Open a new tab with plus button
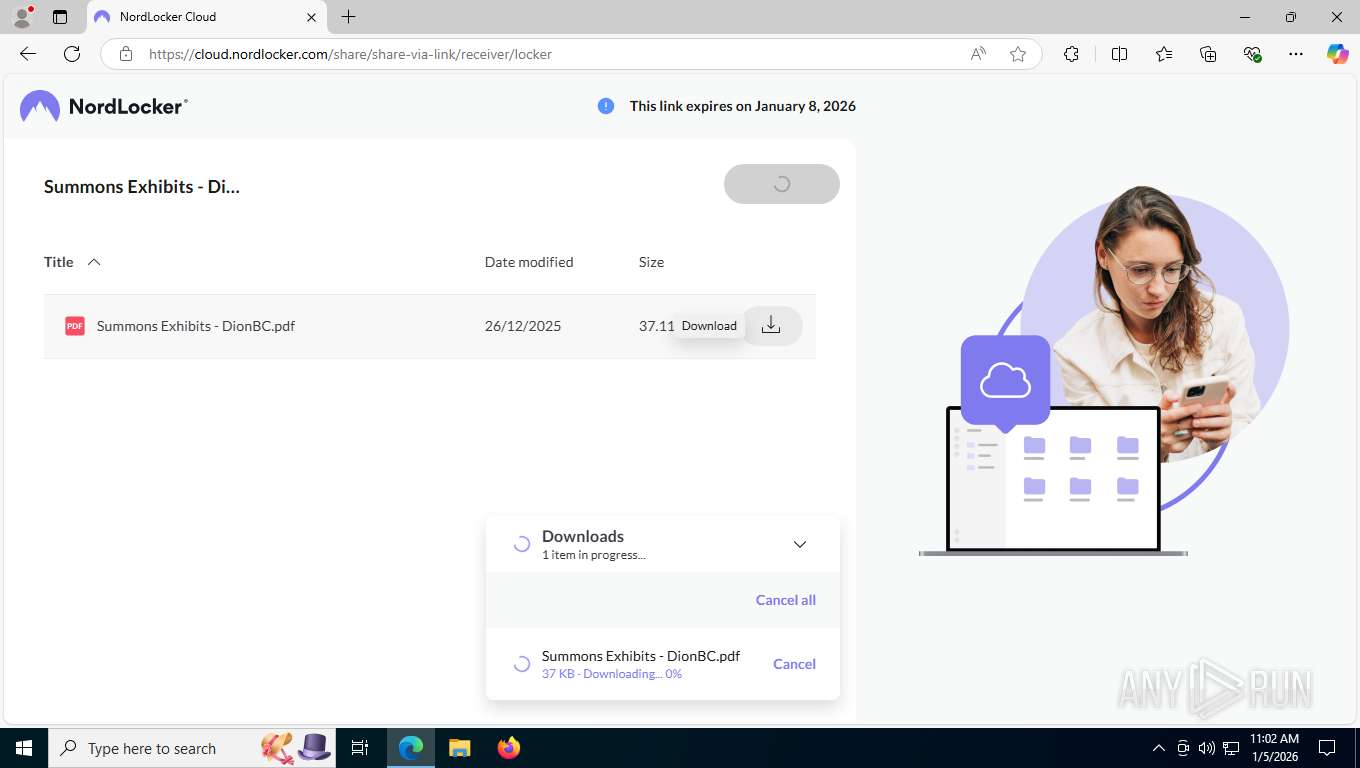 click(348, 17)
